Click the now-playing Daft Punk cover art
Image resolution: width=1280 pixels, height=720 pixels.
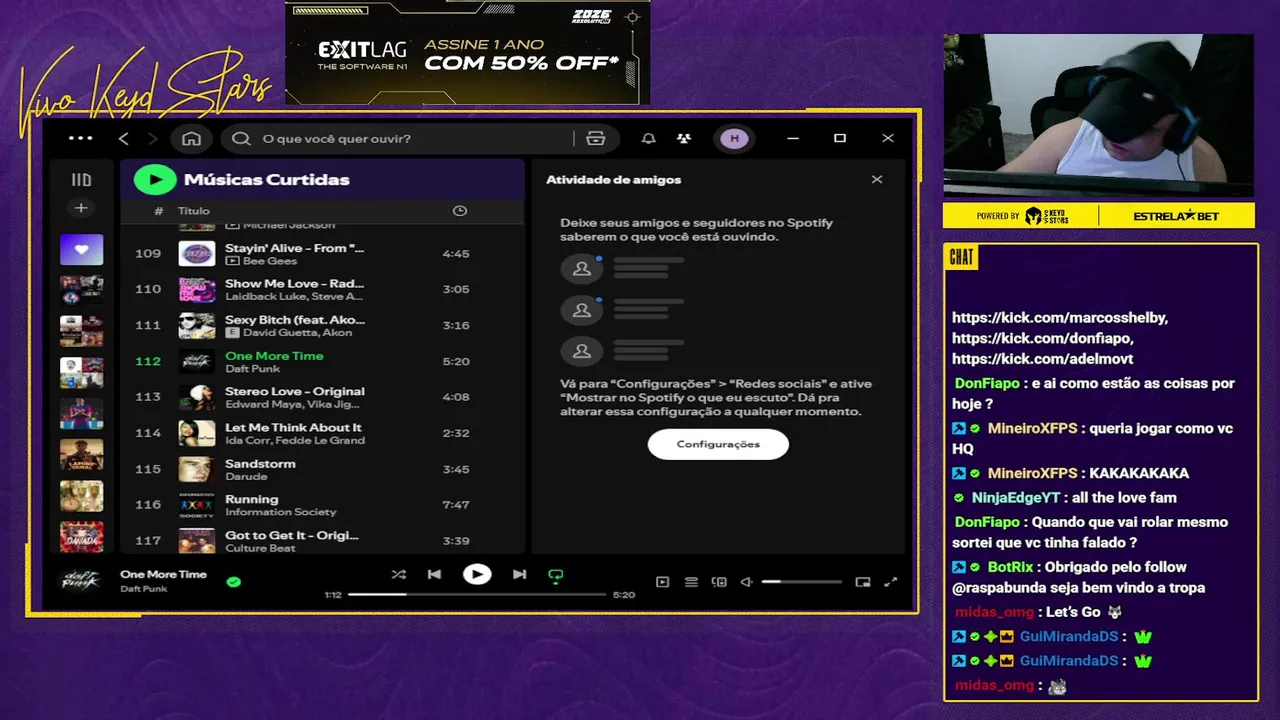(x=81, y=581)
